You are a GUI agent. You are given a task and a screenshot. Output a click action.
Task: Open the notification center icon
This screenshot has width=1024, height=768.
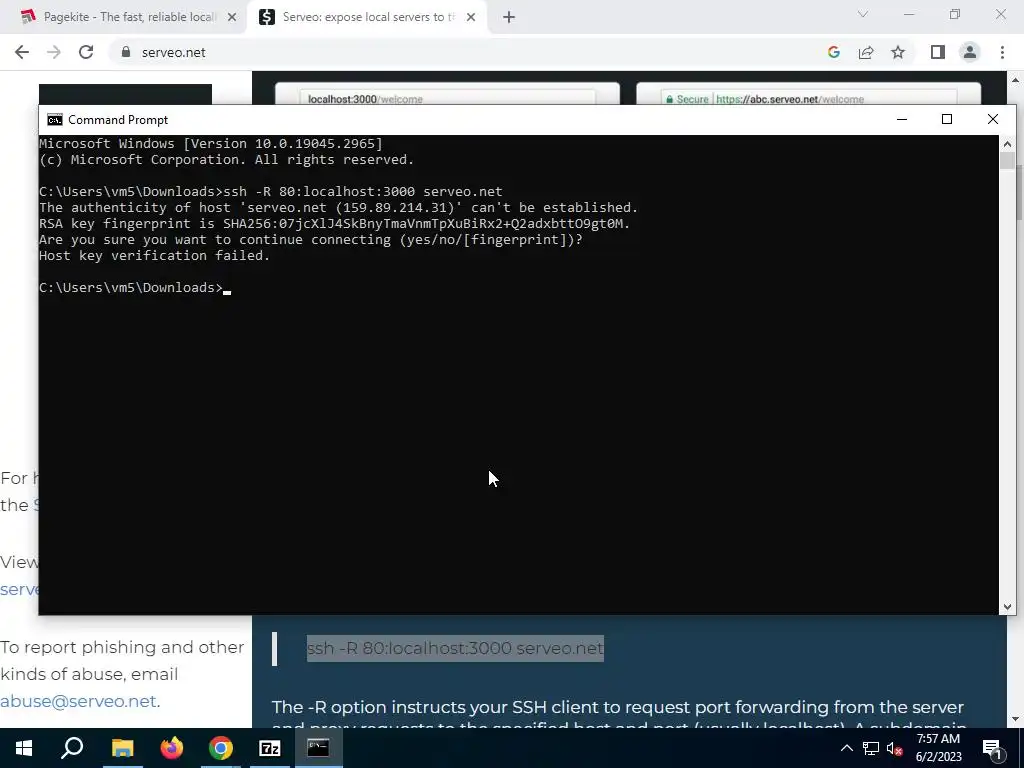tap(992, 748)
